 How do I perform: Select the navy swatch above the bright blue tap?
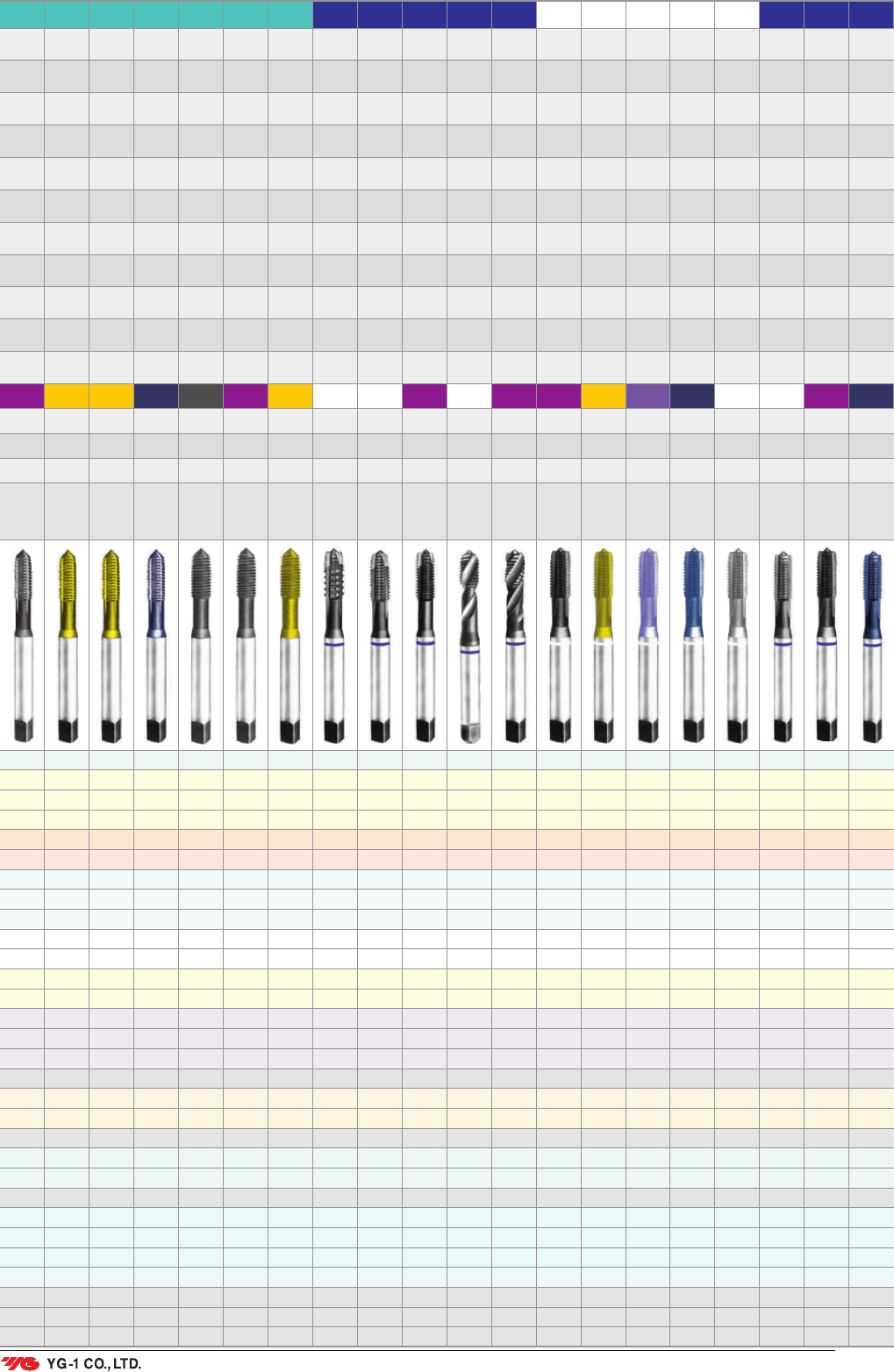pyautogui.click(x=692, y=396)
